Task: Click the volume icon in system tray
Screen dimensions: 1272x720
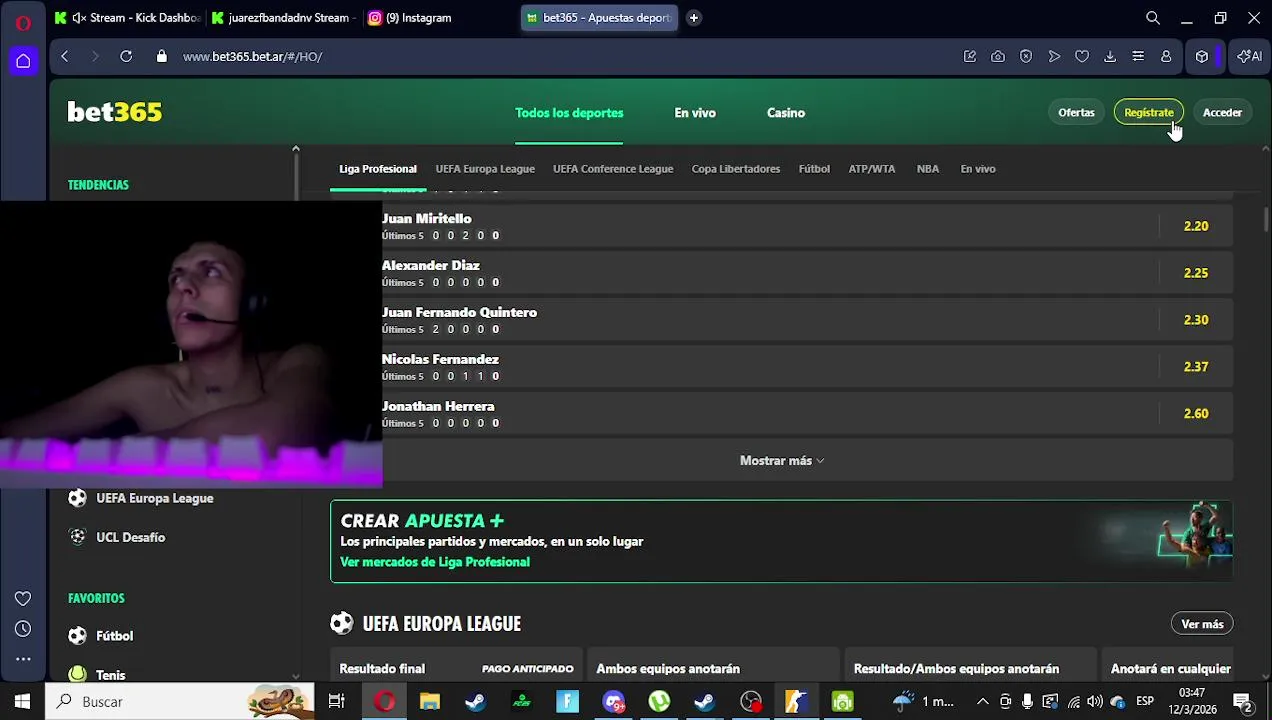Action: (1095, 702)
